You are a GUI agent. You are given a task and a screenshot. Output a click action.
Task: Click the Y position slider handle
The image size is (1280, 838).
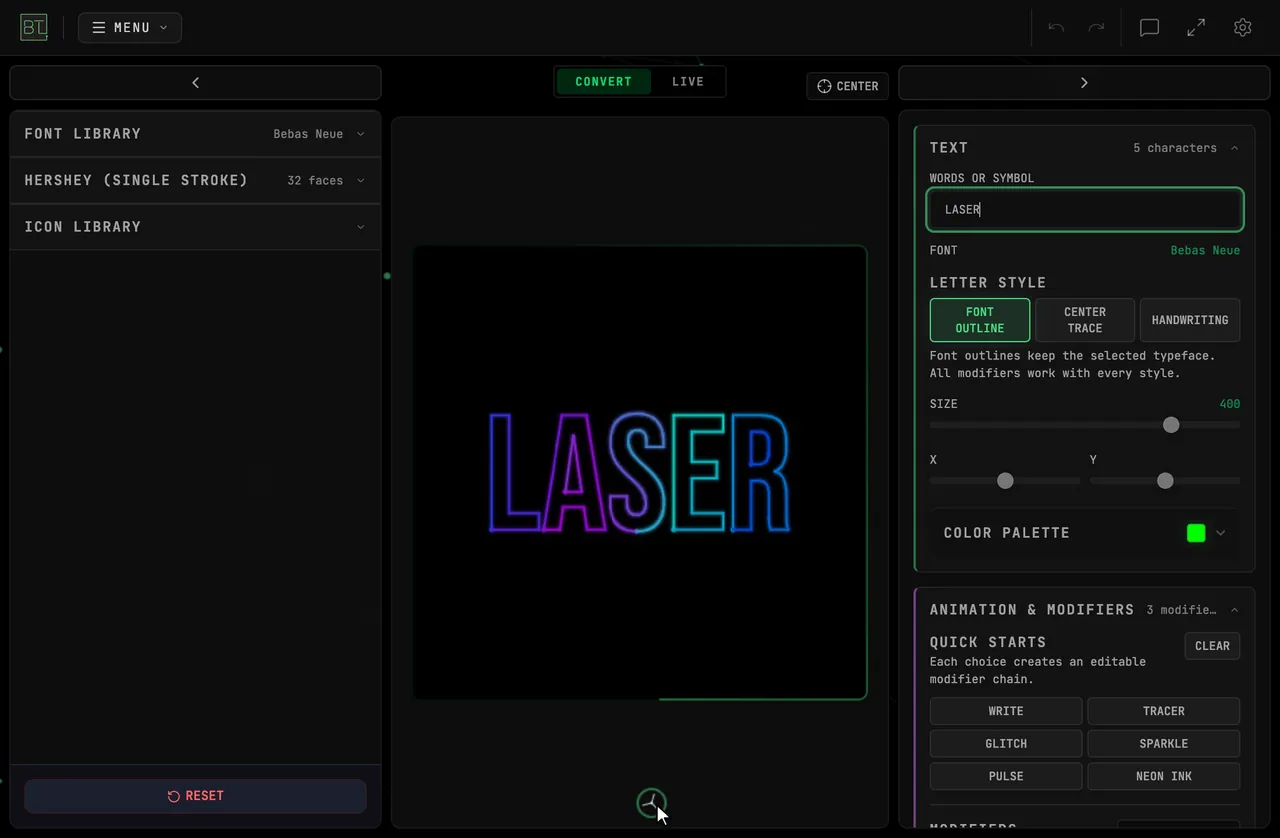pyautogui.click(x=1165, y=481)
